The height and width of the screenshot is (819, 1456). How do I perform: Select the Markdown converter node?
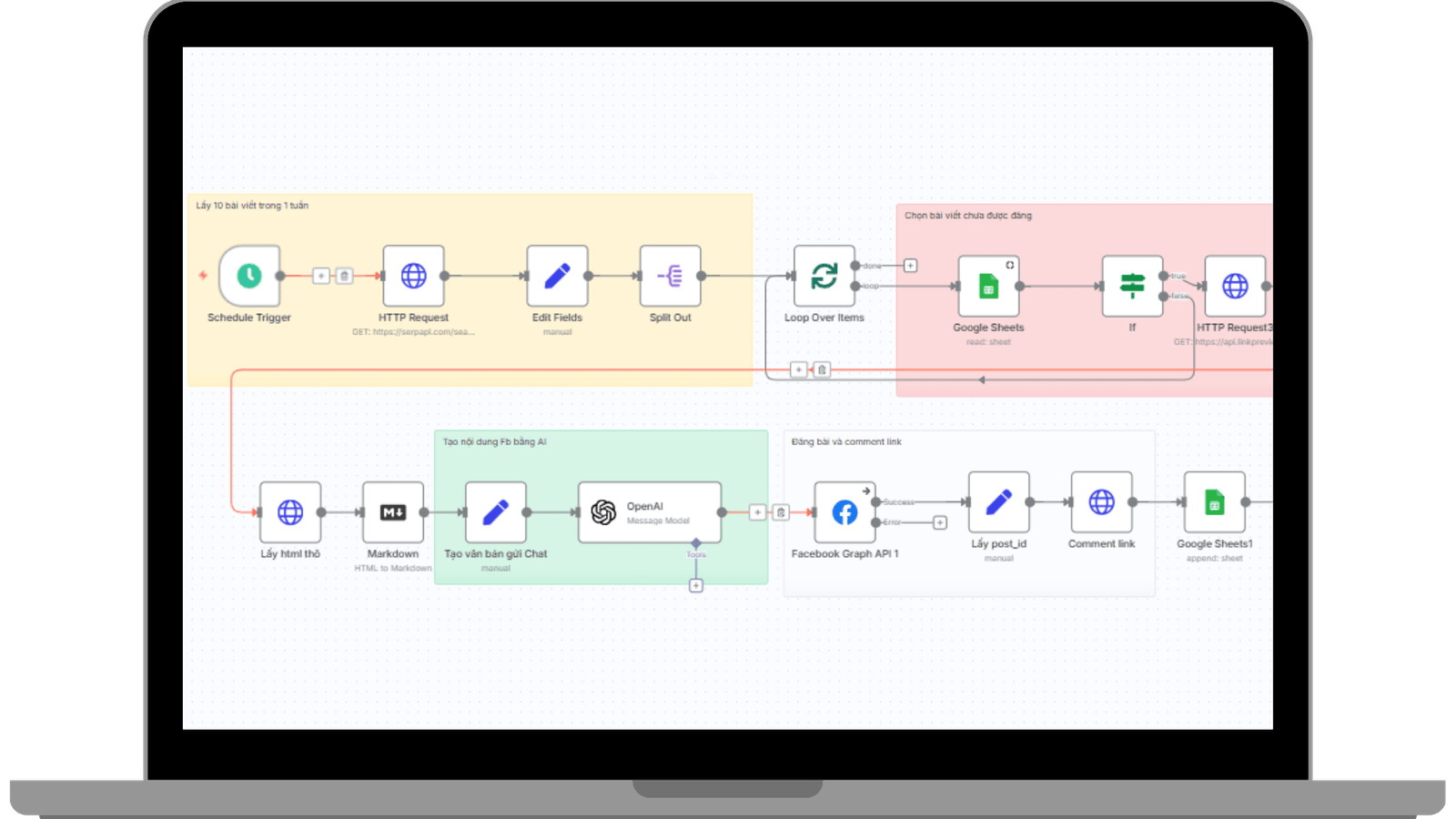coord(393,512)
